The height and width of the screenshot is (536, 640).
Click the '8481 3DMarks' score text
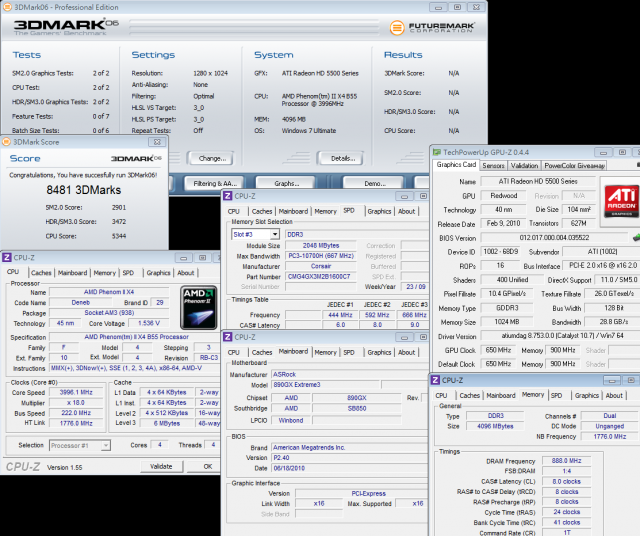click(x=84, y=190)
